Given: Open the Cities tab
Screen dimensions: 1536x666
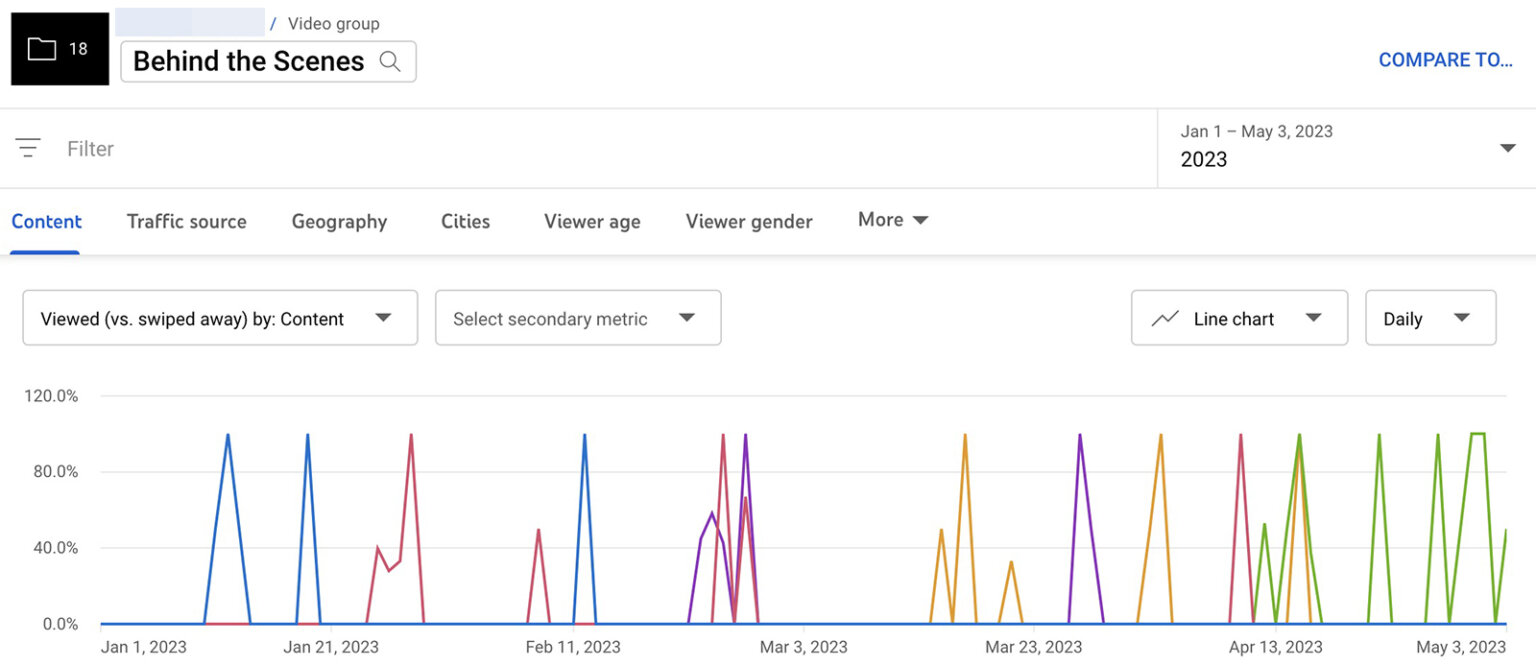Looking at the screenshot, I should 465,221.
